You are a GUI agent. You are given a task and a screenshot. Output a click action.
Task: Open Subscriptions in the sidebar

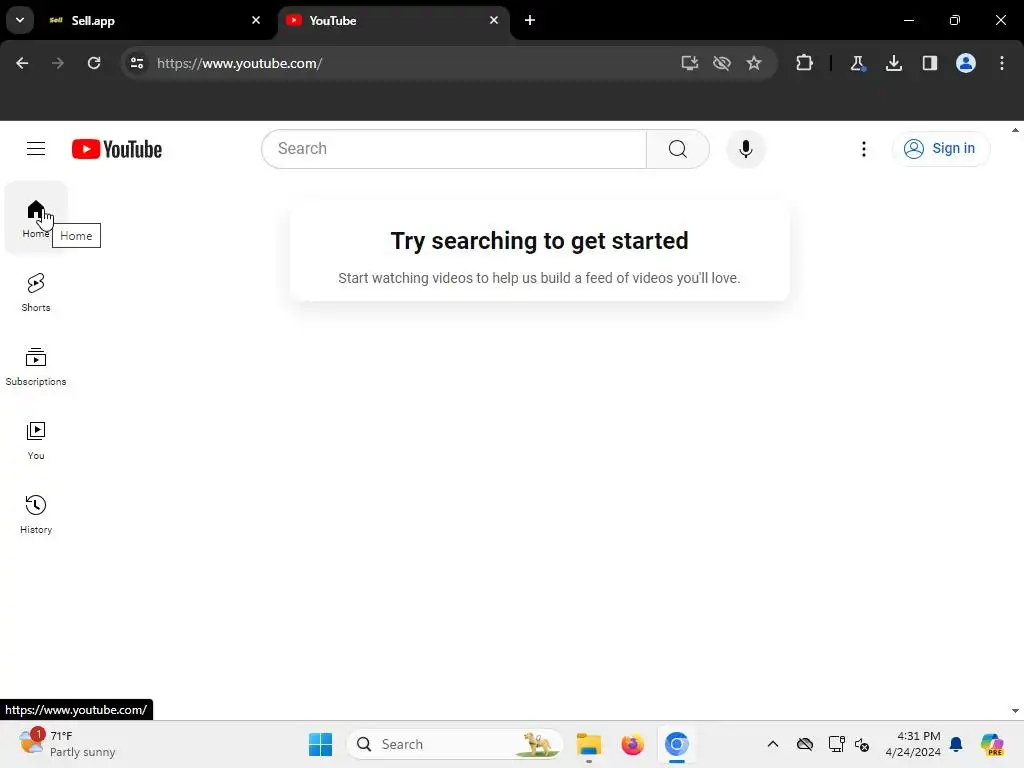[x=36, y=366]
